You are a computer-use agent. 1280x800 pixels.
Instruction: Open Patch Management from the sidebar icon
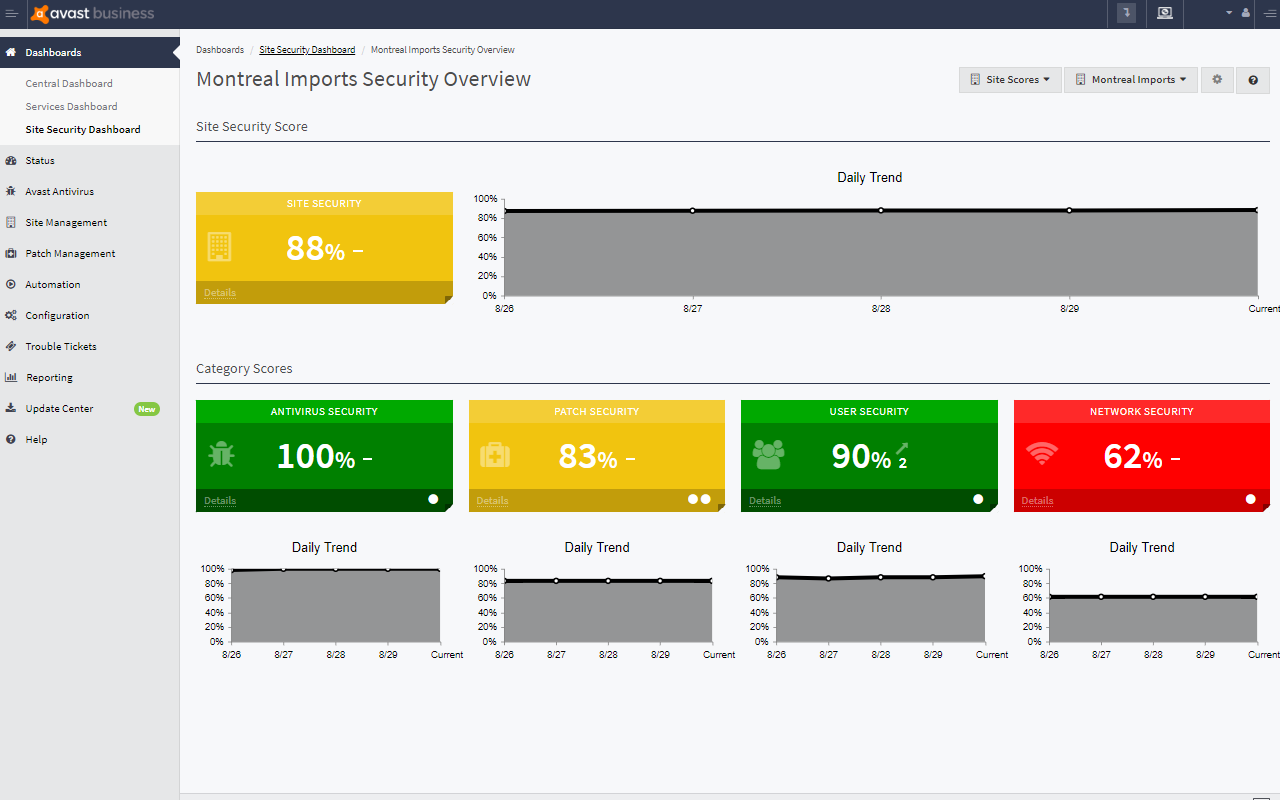click(10, 253)
